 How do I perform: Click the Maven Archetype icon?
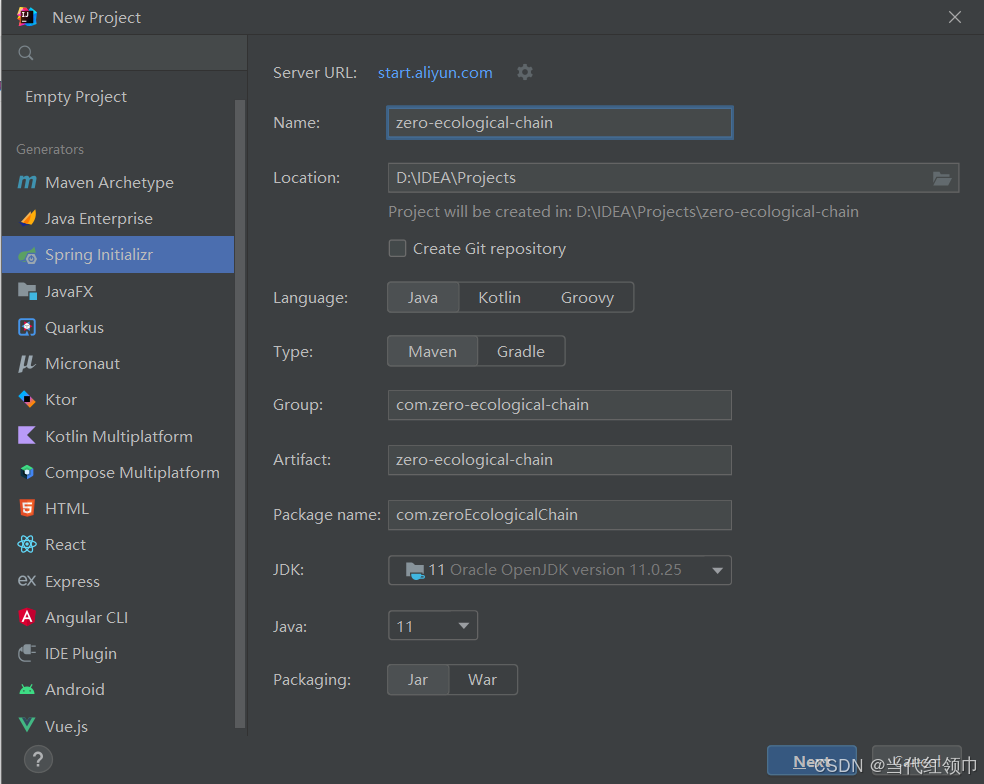click(27, 182)
